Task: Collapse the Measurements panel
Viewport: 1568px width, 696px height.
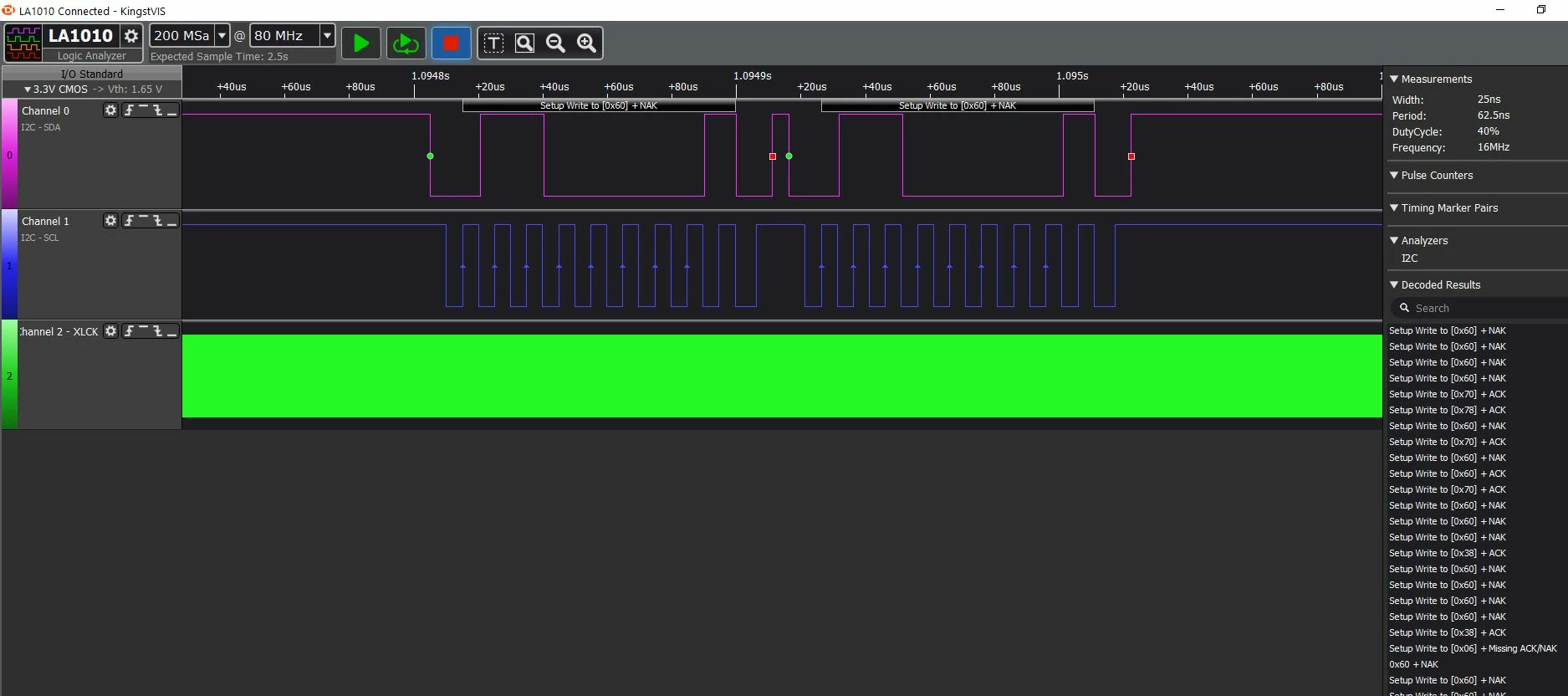Action: point(1394,79)
